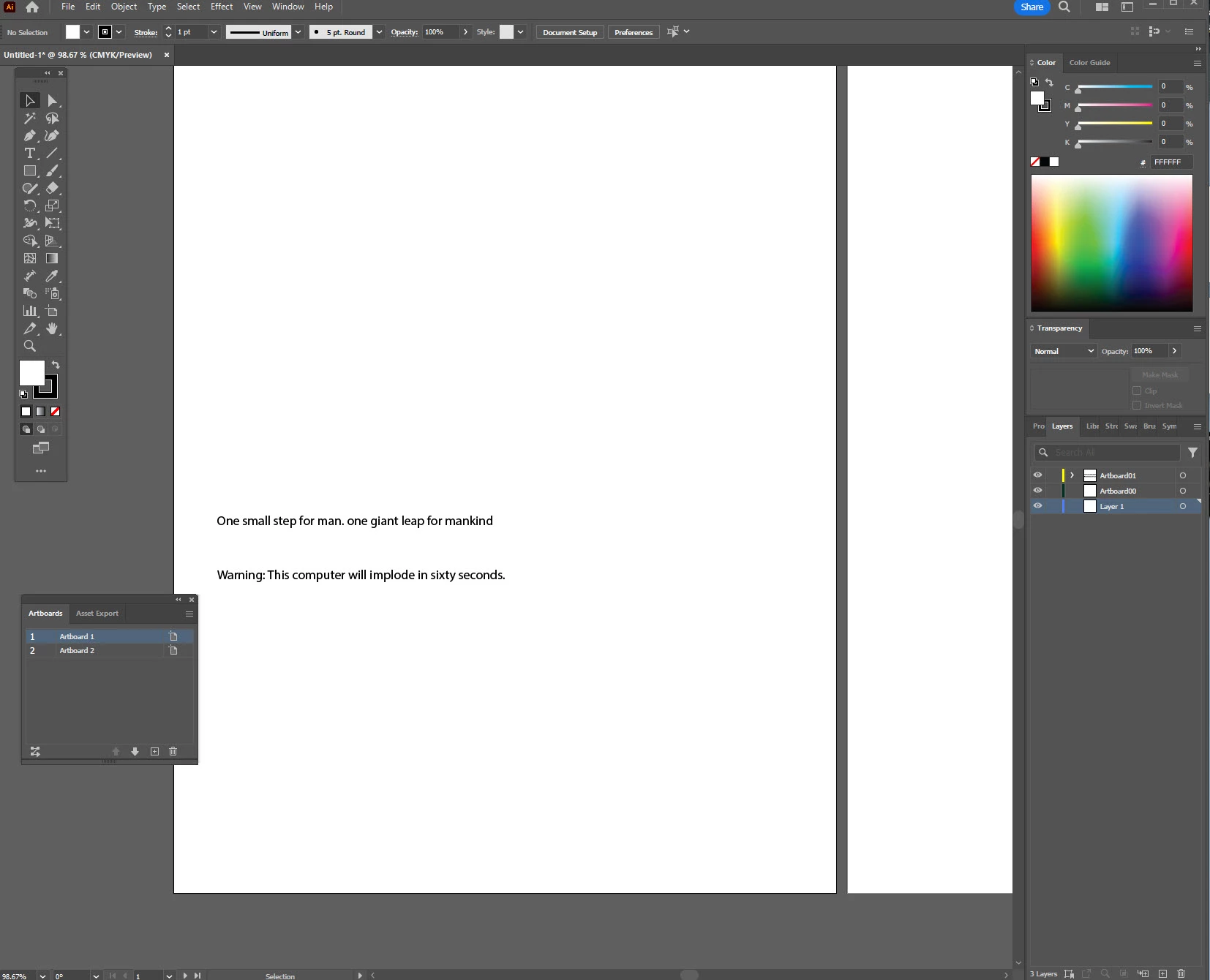Select the Zoom tool
The height and width of the screenshot is (980, 1210).
30,346
